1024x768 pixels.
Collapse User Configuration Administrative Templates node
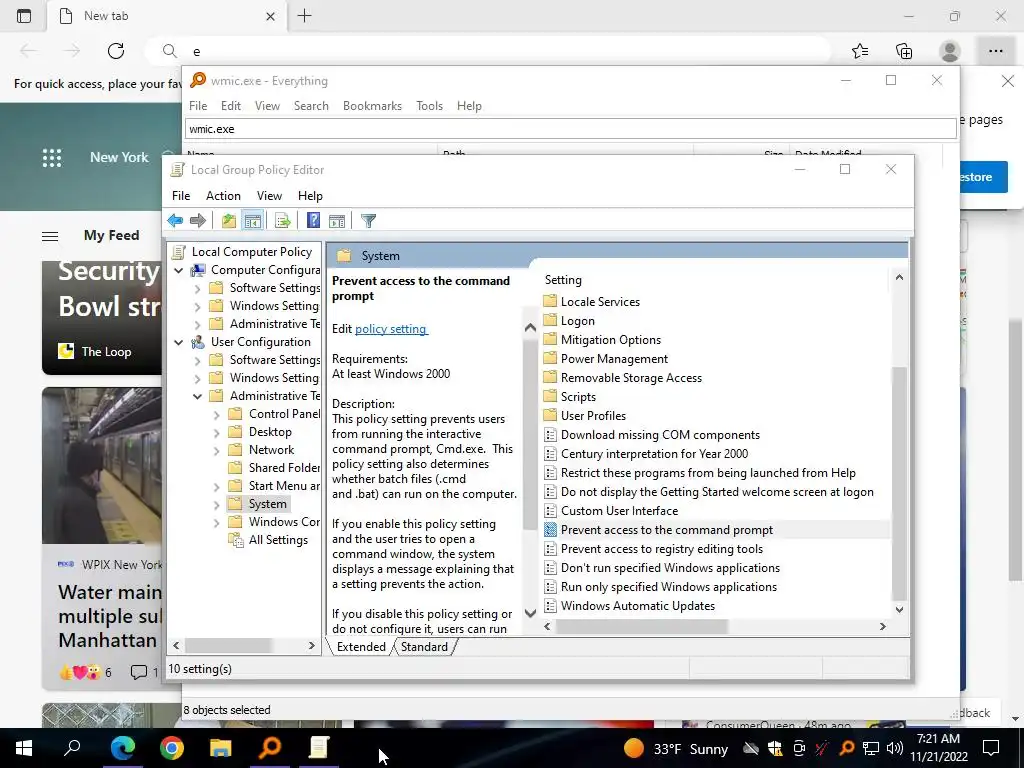click(x=197, y=396)
